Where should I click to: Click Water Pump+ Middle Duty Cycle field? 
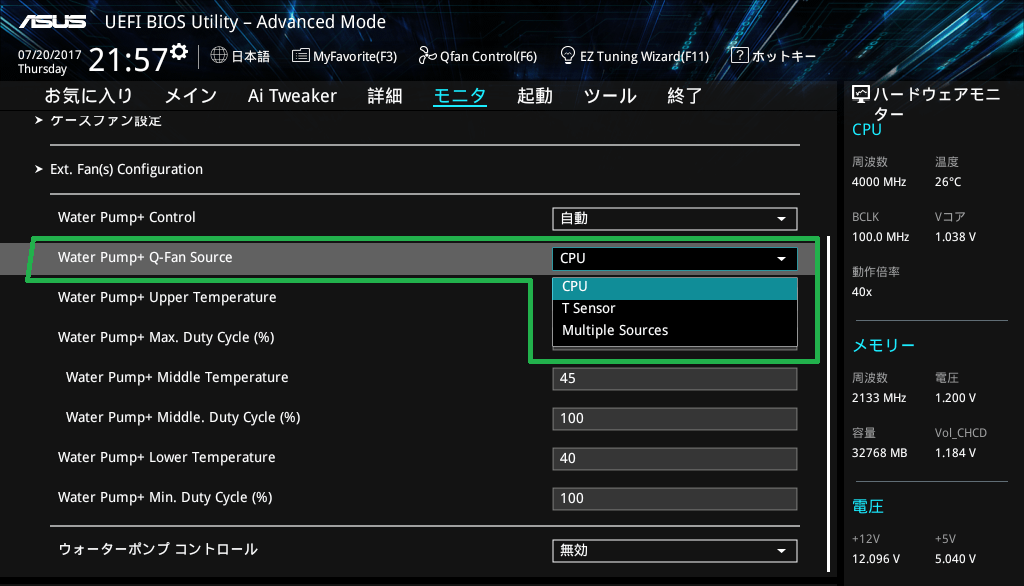(675, 419)
